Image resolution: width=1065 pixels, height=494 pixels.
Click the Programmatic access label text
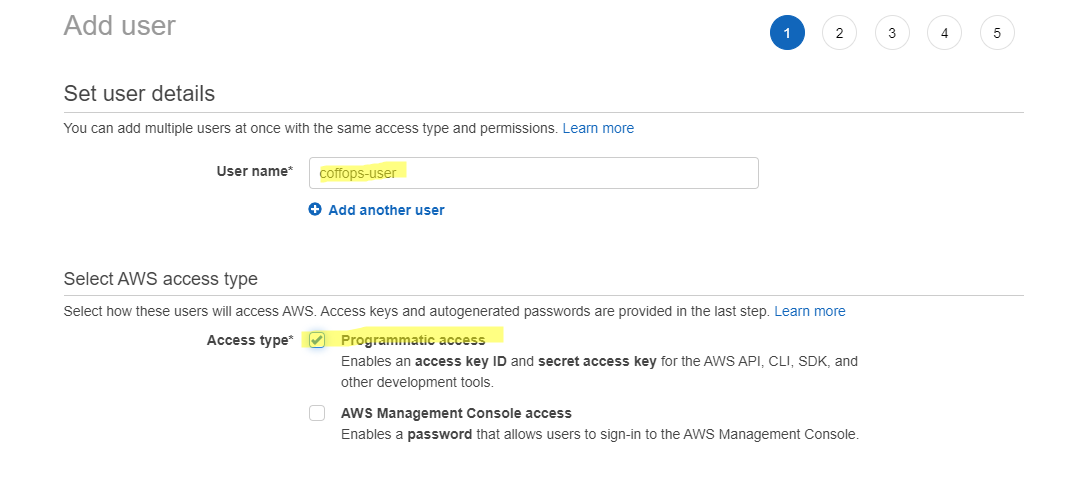coord(413,340)
